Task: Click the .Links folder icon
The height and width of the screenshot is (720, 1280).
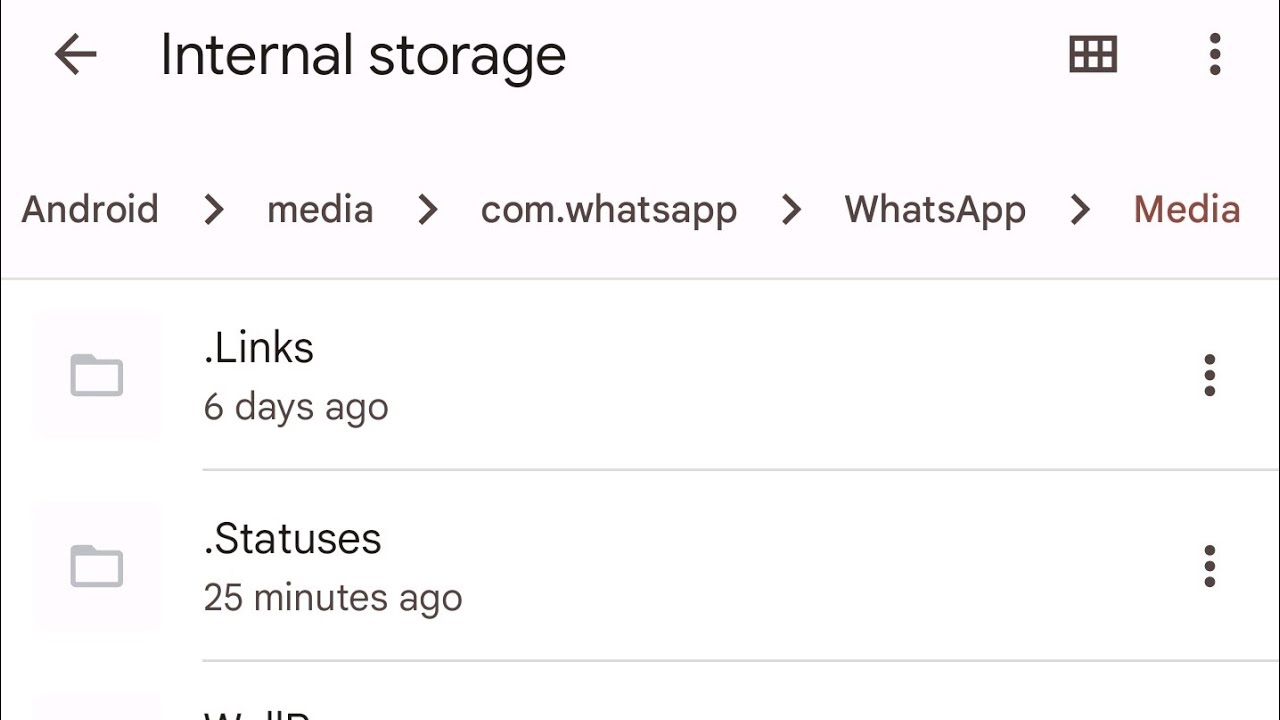Action: 97,376
